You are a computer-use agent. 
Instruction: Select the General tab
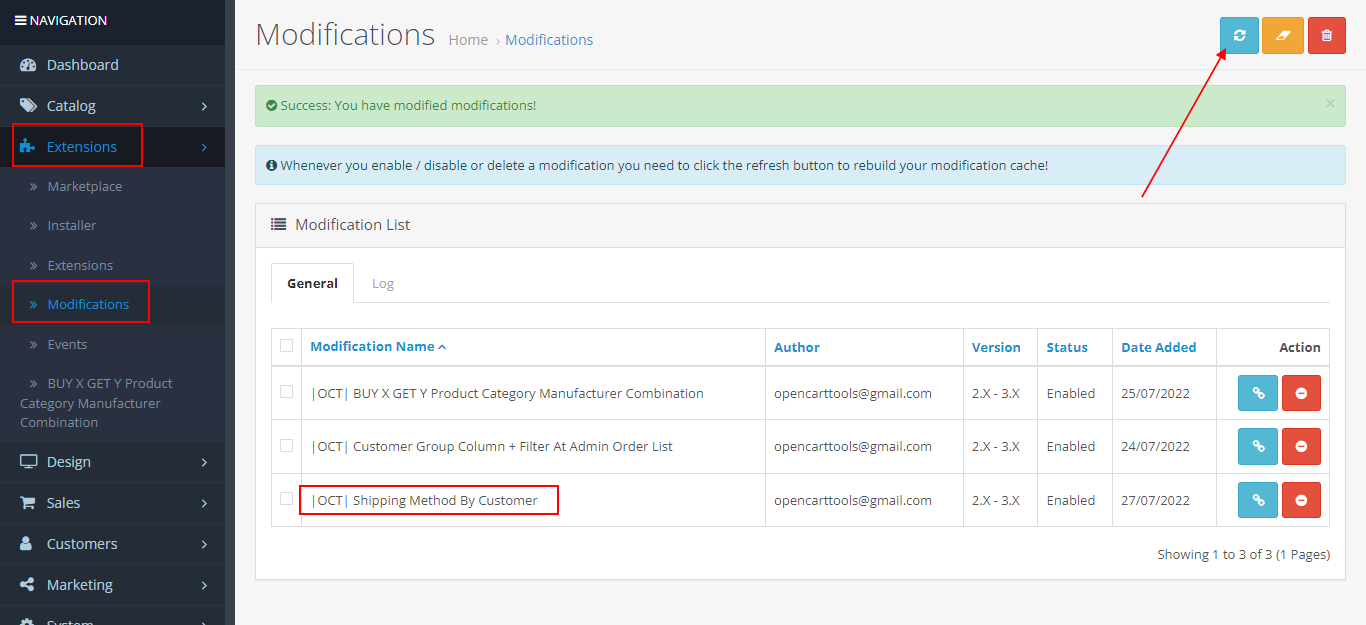coord(312,283)
